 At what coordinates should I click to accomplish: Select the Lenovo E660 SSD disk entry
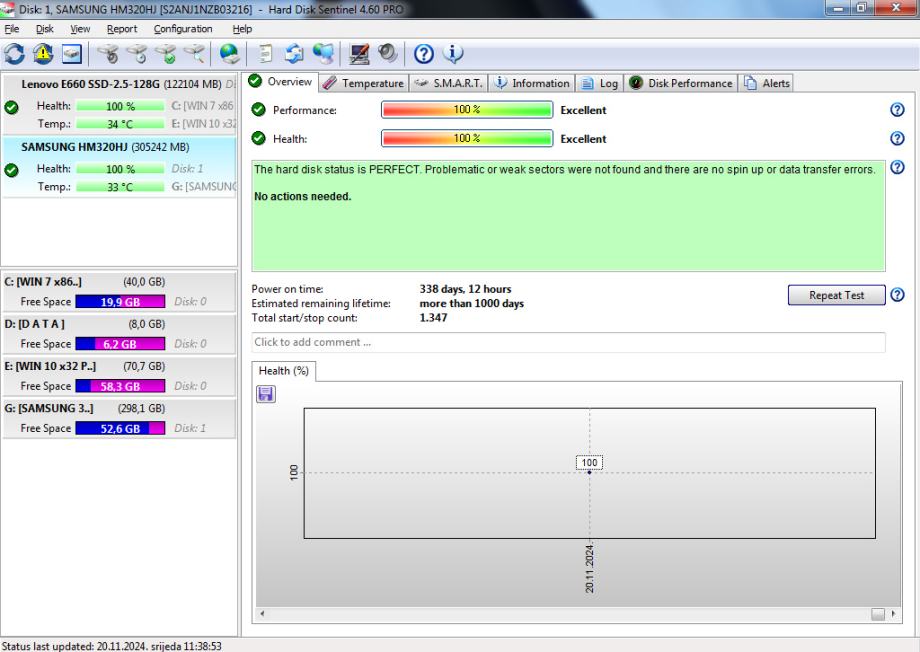tap(119, 103)
